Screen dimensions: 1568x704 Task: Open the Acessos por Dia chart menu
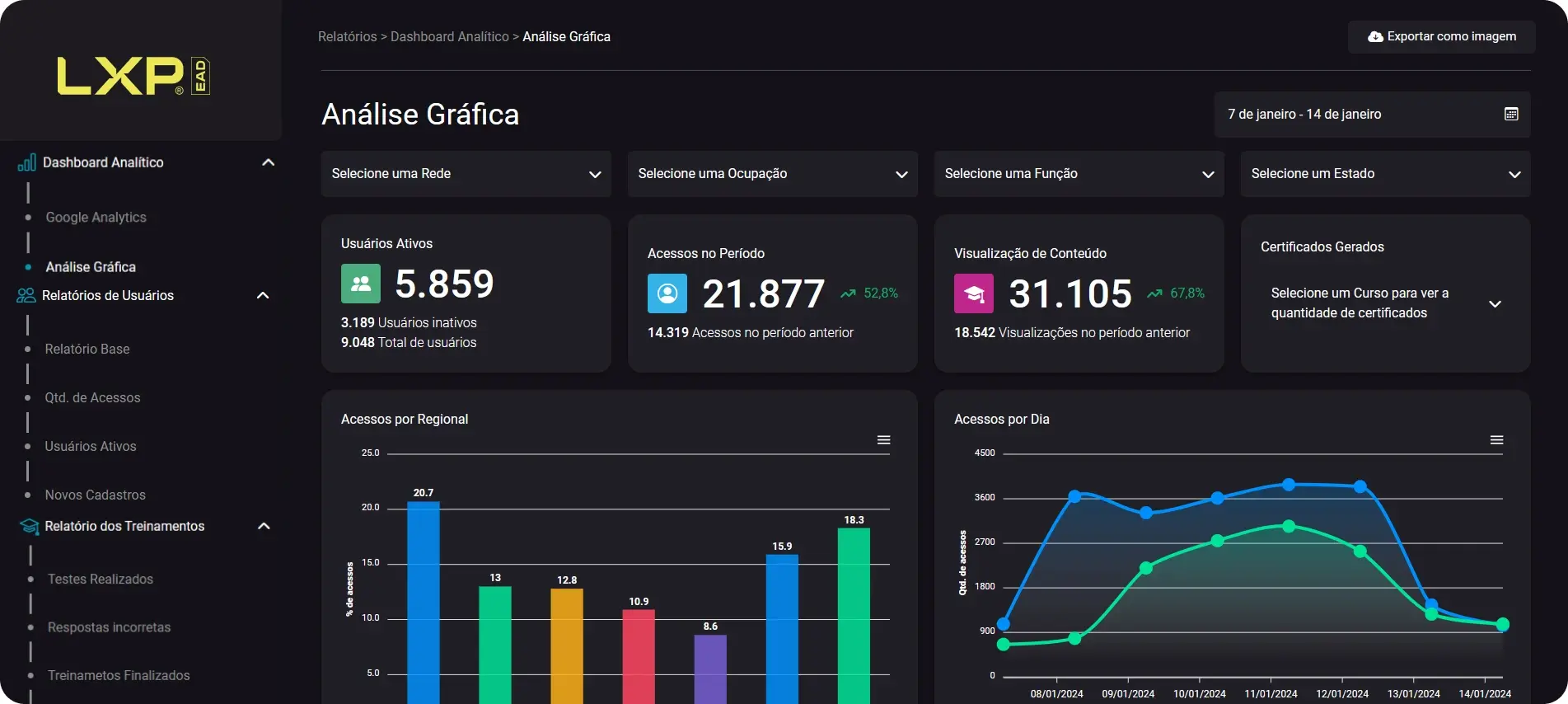coord(1496,440)
